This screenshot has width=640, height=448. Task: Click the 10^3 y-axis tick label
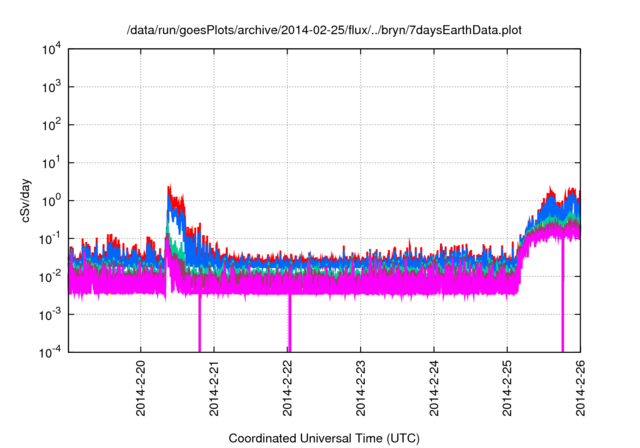point(51,86)
